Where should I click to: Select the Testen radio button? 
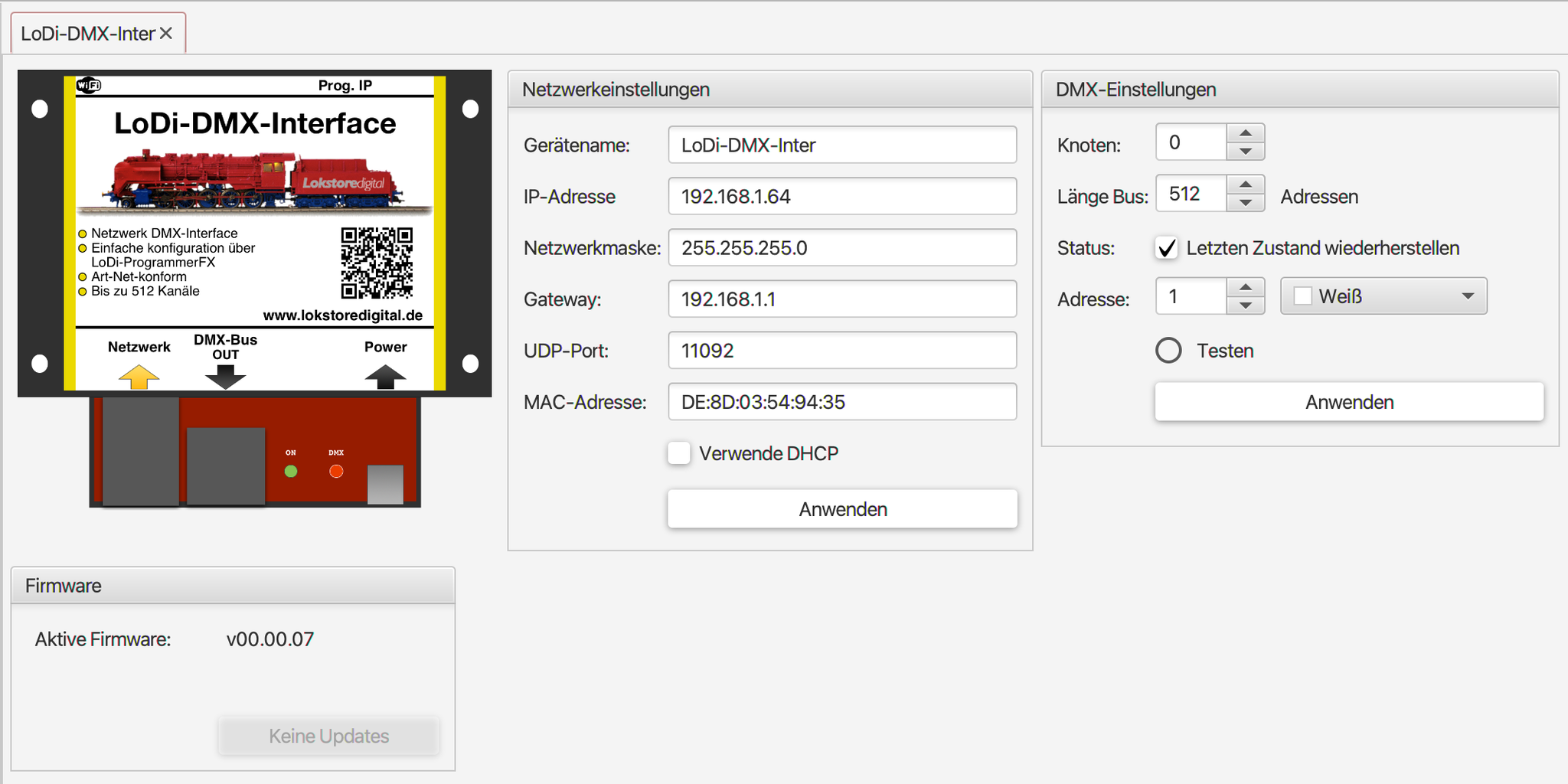(1168, 351)
